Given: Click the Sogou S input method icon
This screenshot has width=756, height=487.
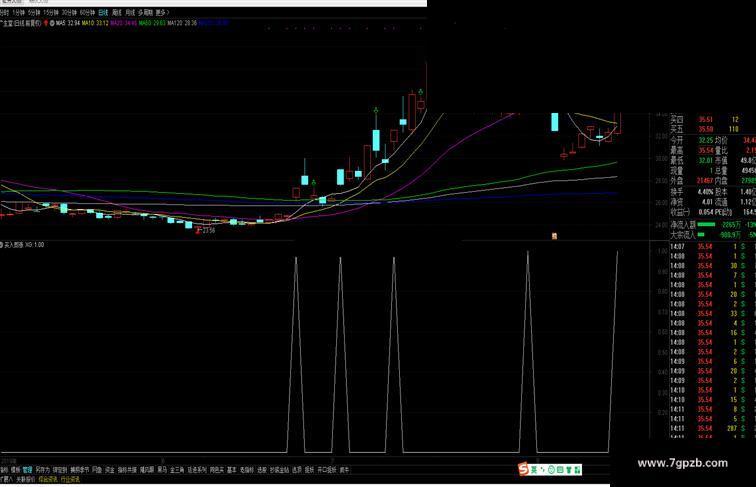Looking at the screenshot, I should click(x=523, y=469).
